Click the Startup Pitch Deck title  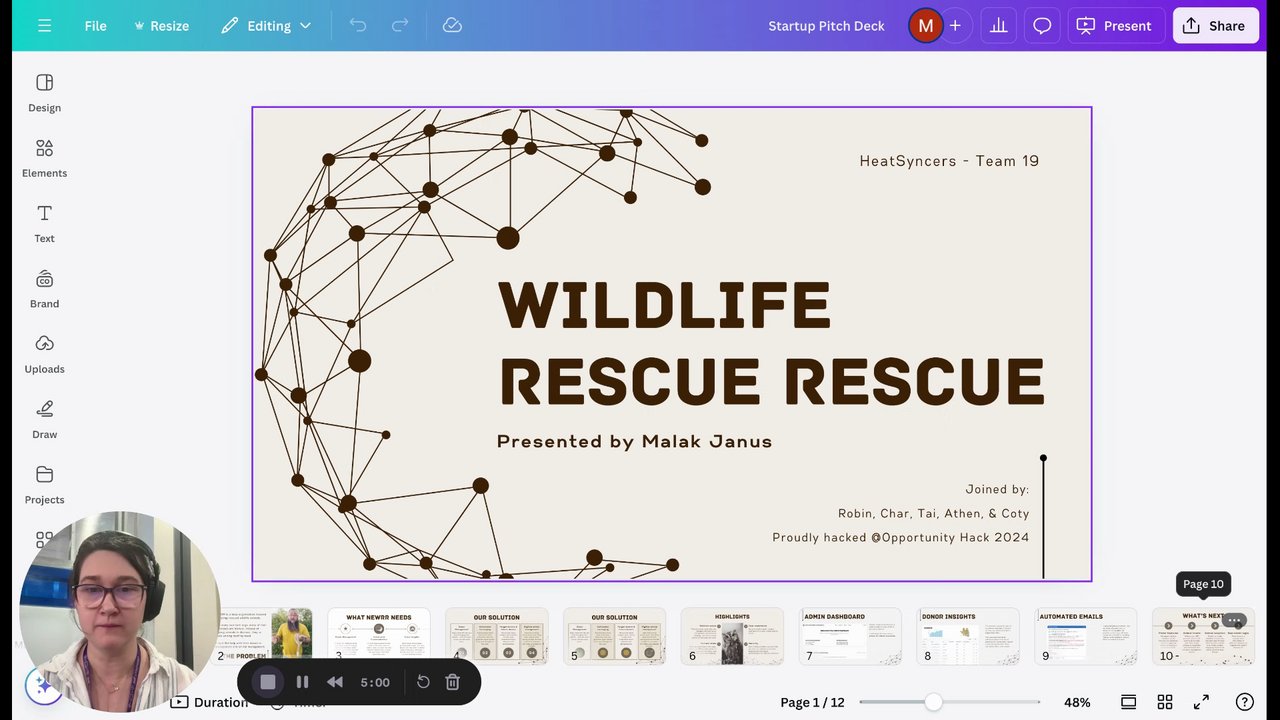826,26
